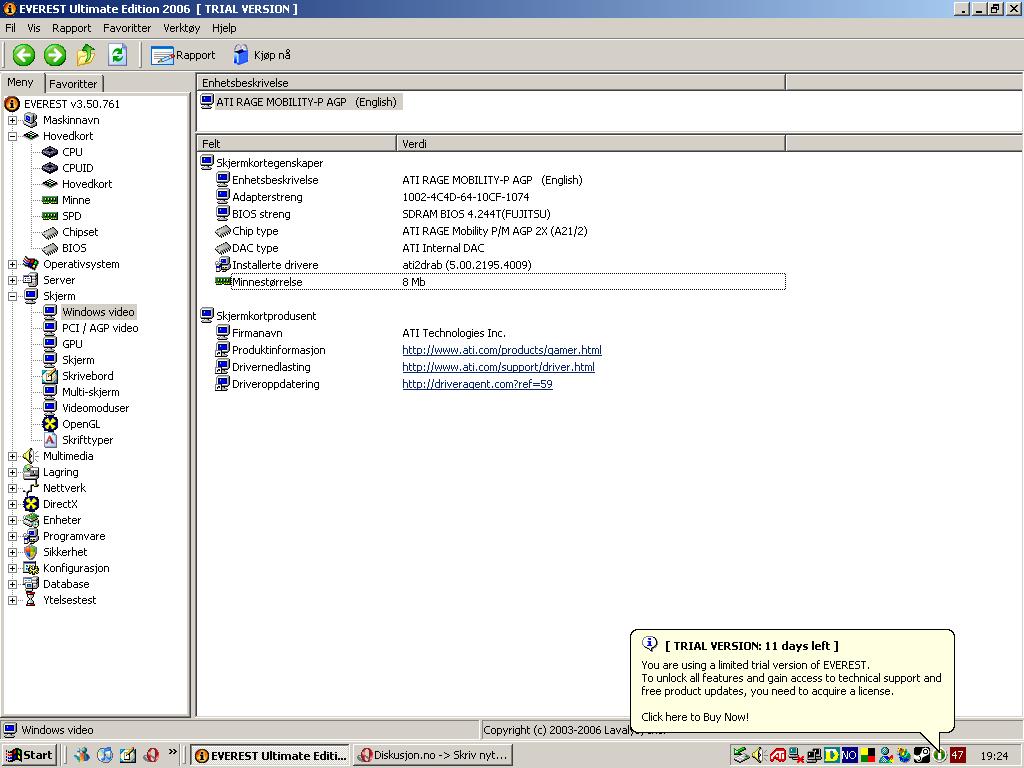This screenshot has height=768, width=1024.
Task: Open the ATI gamer.html product link
Action: 502,350
